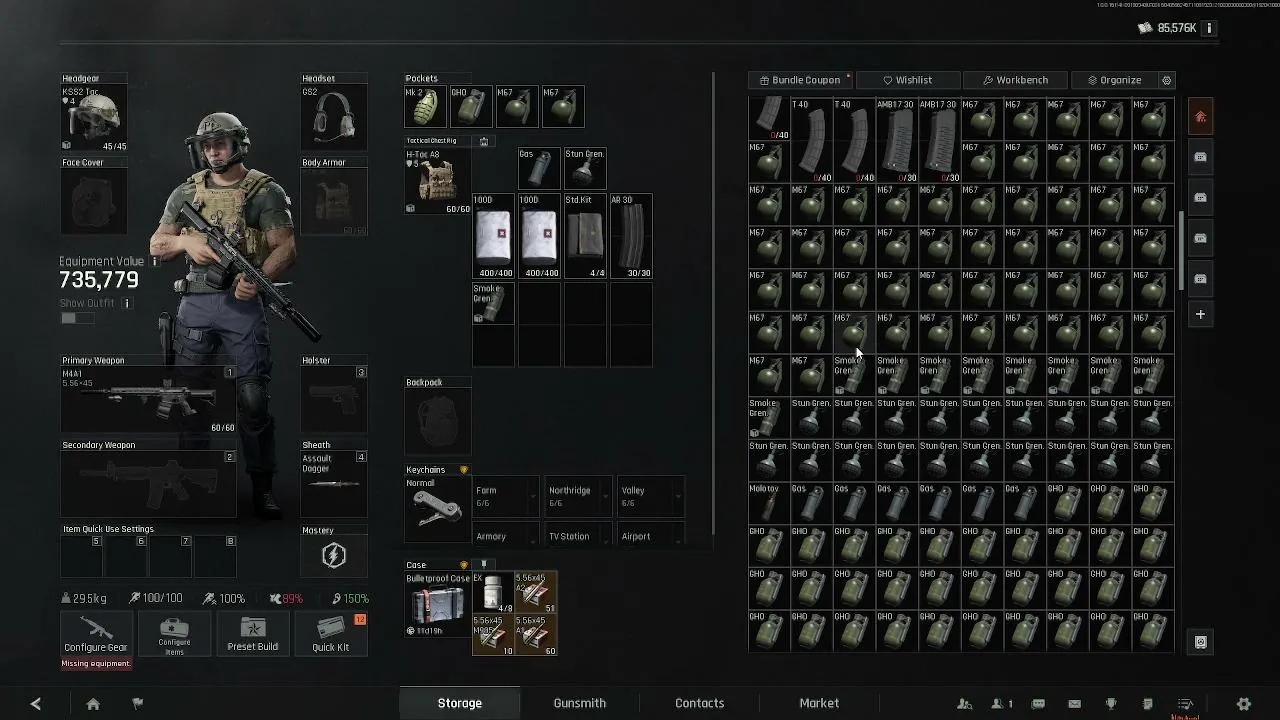Click Configure Items button
1280x720 pixels.
click(x=174, y=634)
